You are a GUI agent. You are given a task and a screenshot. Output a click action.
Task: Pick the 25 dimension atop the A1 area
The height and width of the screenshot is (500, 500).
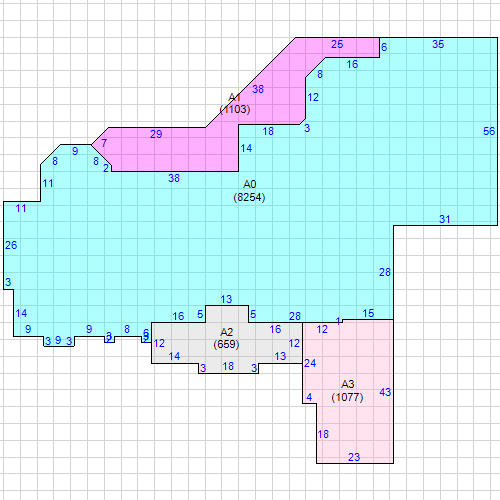pyautogui.click(x=337, y=44)
